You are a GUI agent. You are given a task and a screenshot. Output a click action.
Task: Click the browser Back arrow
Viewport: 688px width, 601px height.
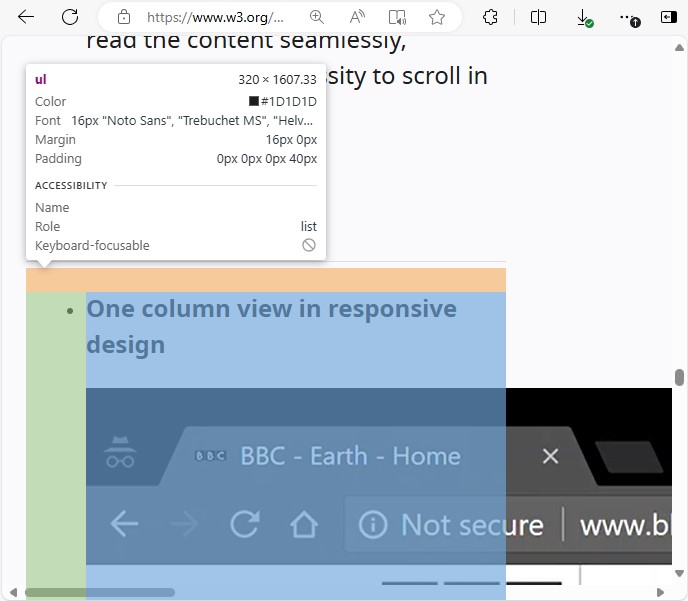(x=26, y=17)
